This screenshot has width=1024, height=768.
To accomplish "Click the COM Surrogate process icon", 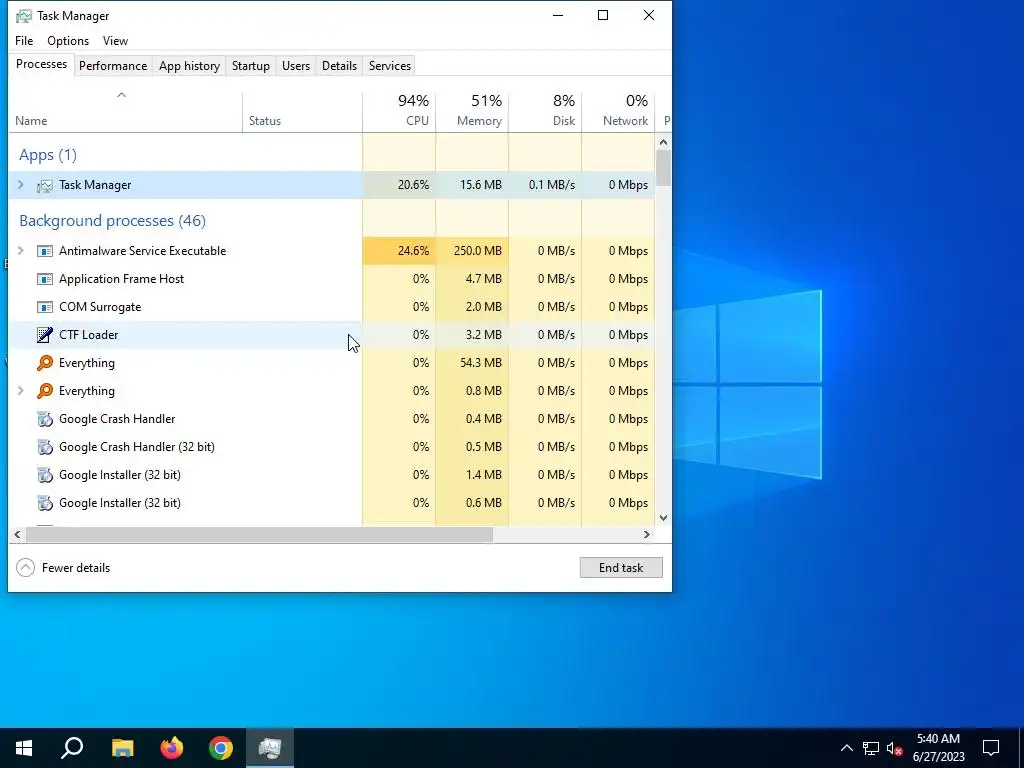I will [44, 307].
